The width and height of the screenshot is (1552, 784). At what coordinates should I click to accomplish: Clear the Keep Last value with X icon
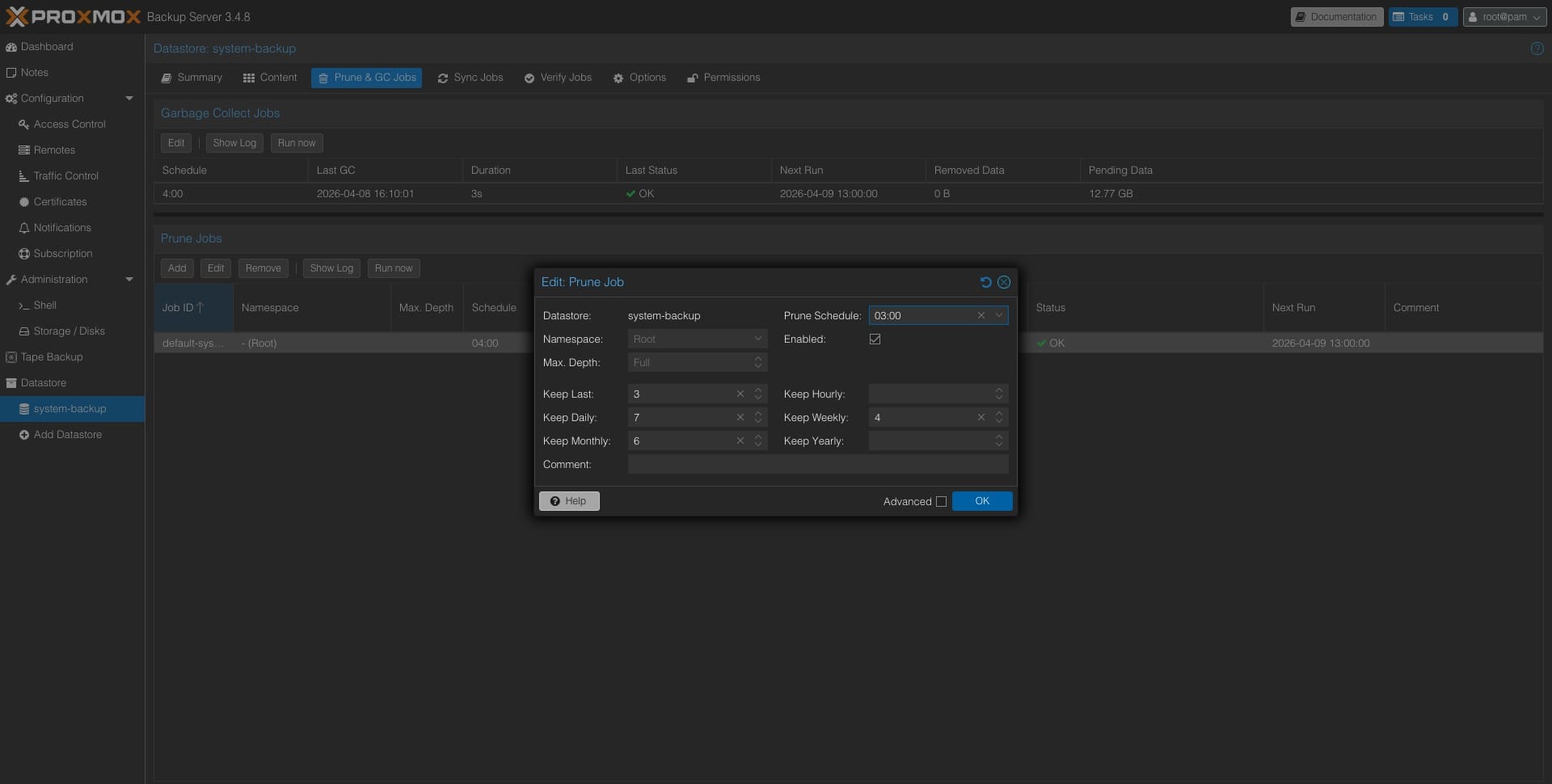tap(740, 394)
